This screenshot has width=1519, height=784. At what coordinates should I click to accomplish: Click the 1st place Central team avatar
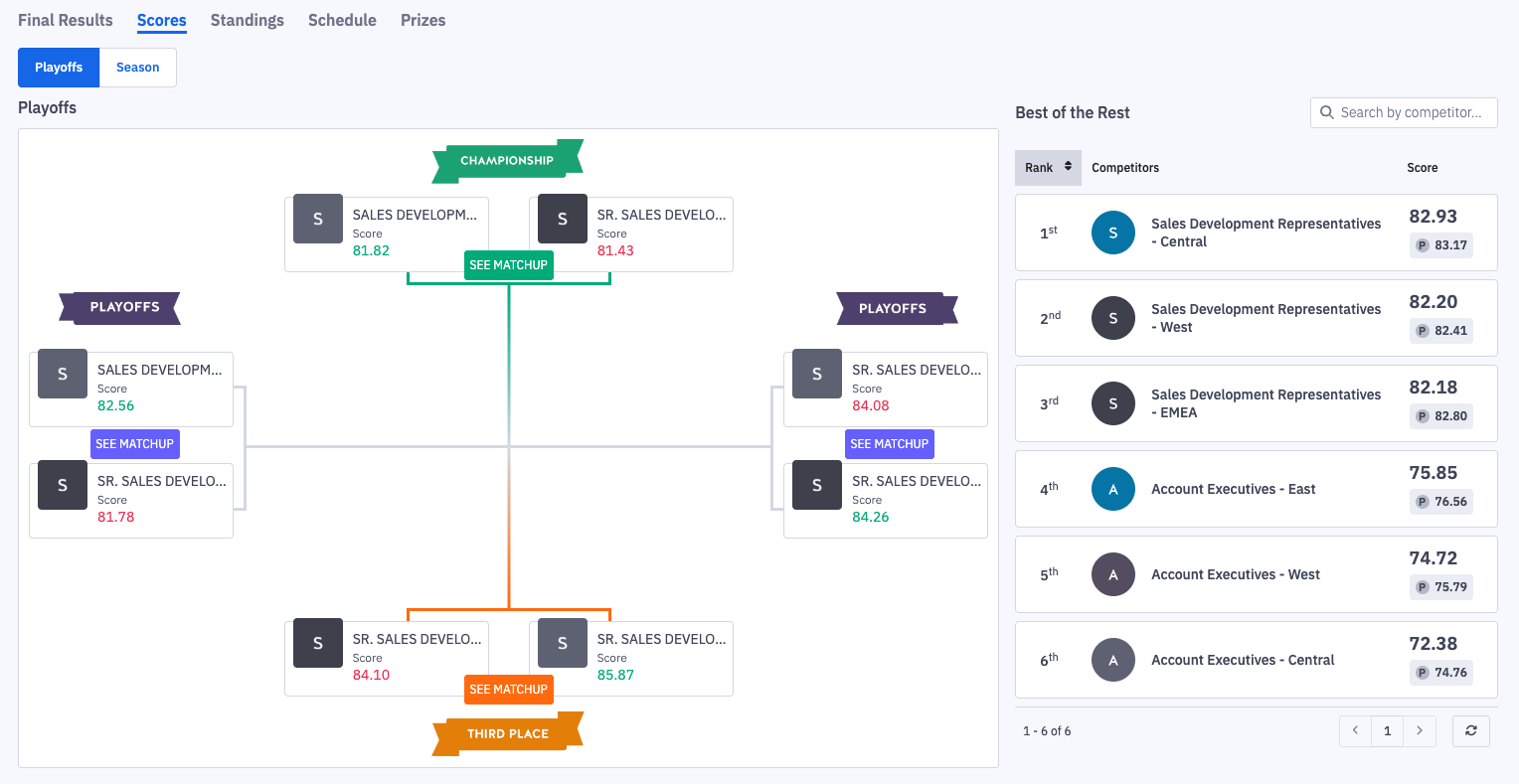(x=1112, y=233)
